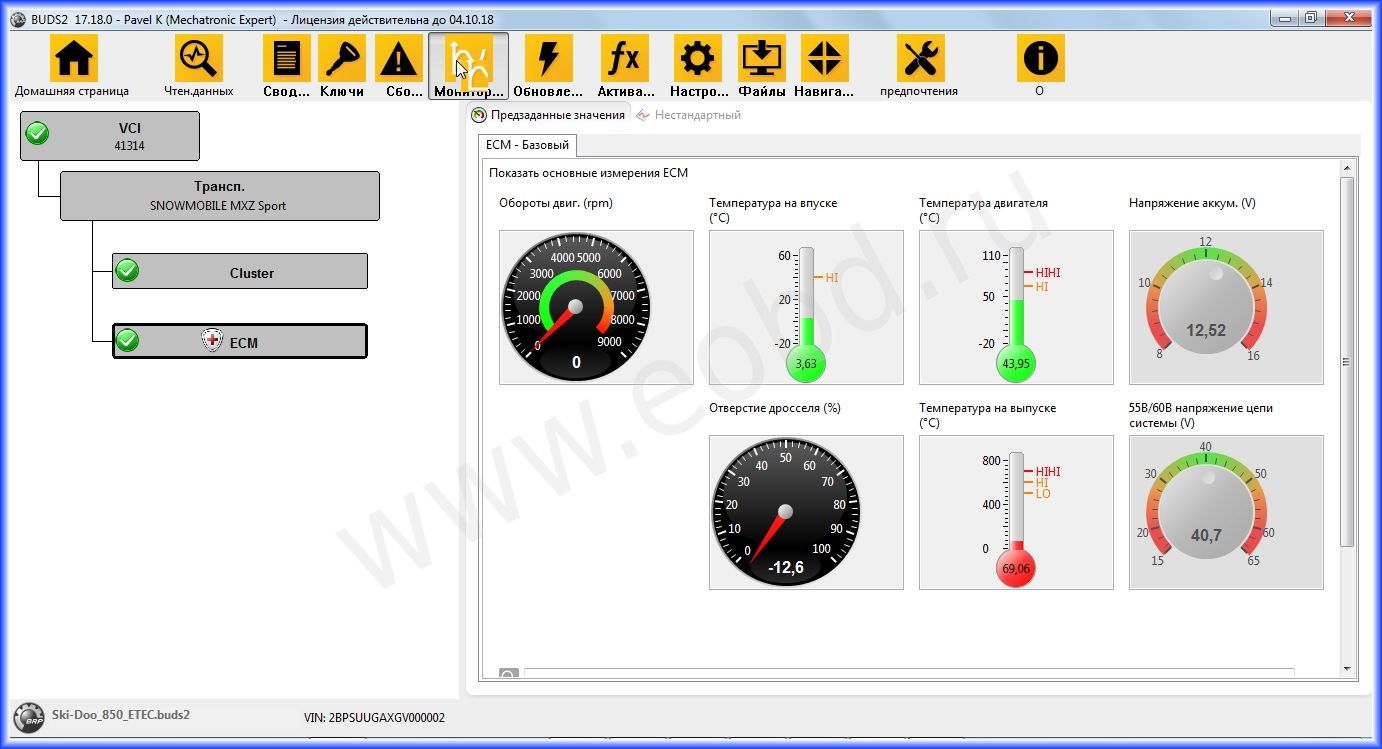
Task: Open the Сбо... faults warning icon
Action: (x=399, y=58)
